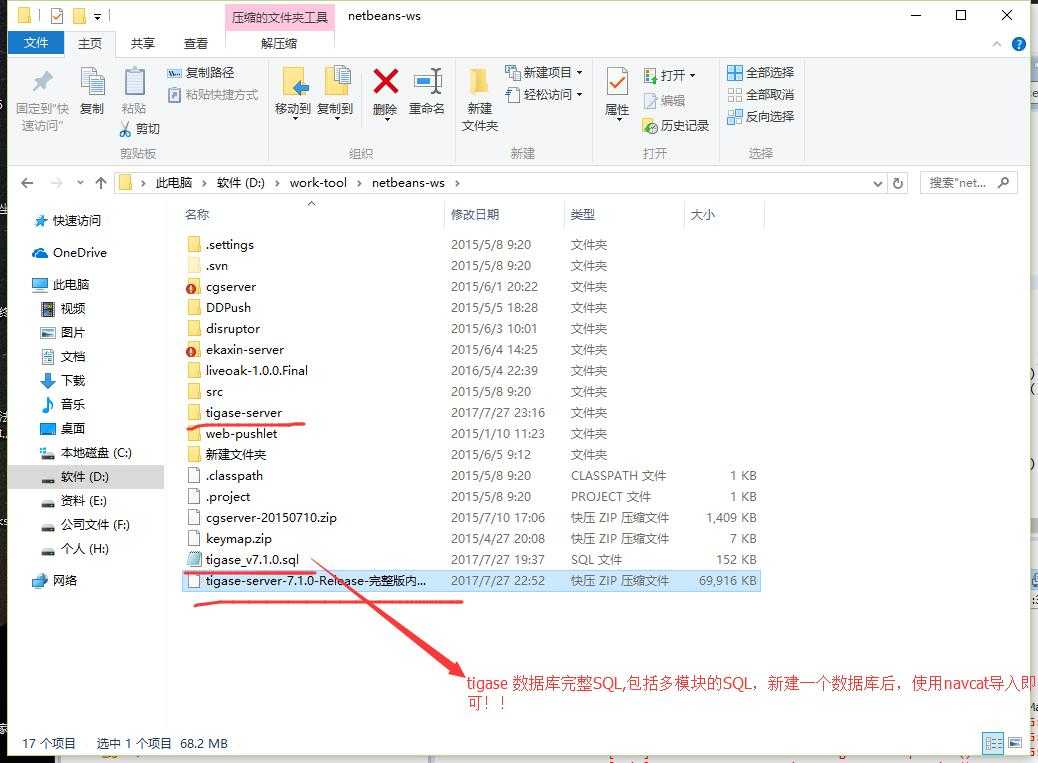Expand the chevron after work-tool in path
The image size is (1038, 763).
point(359,183)
